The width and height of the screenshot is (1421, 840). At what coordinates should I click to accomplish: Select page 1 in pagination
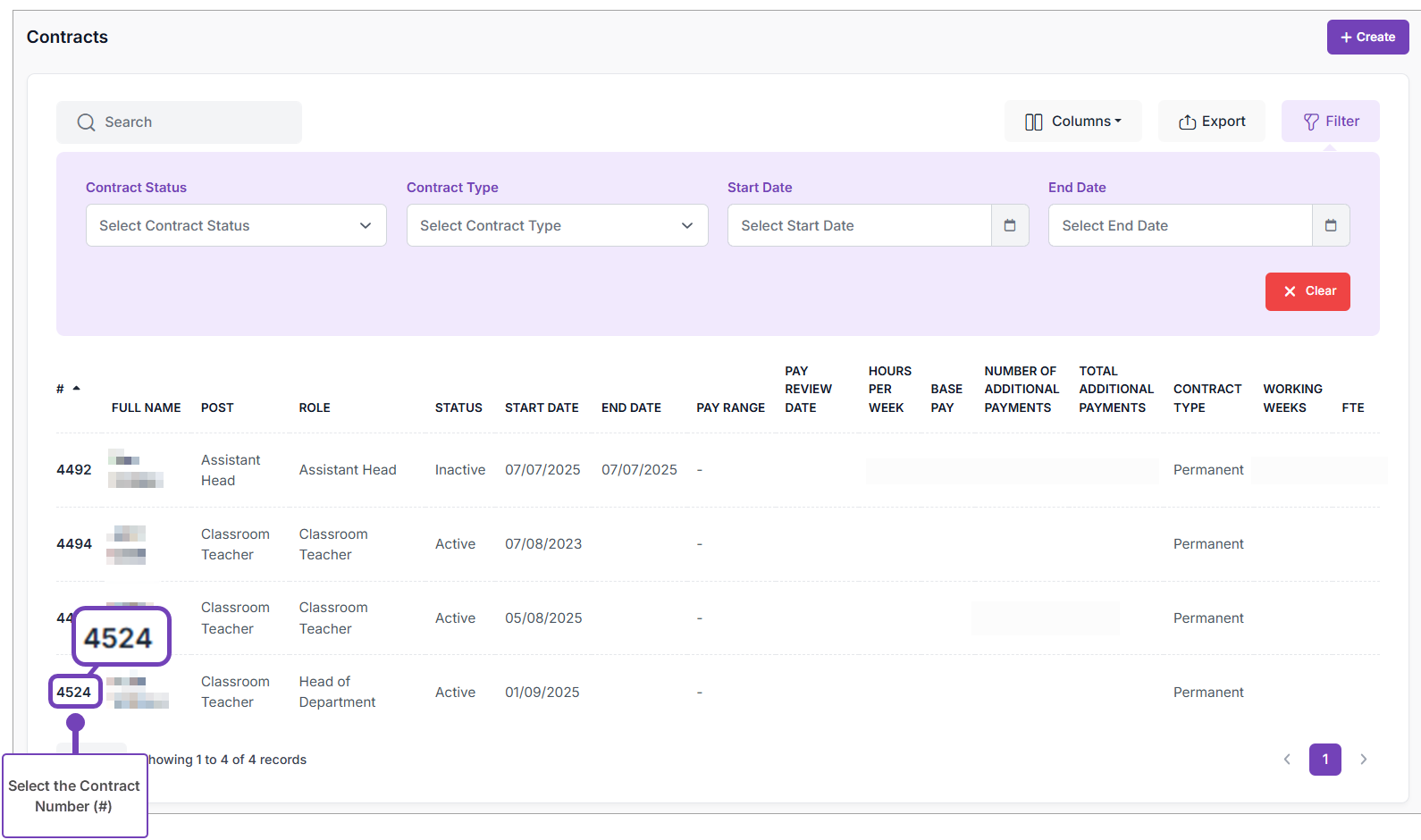1325,760
